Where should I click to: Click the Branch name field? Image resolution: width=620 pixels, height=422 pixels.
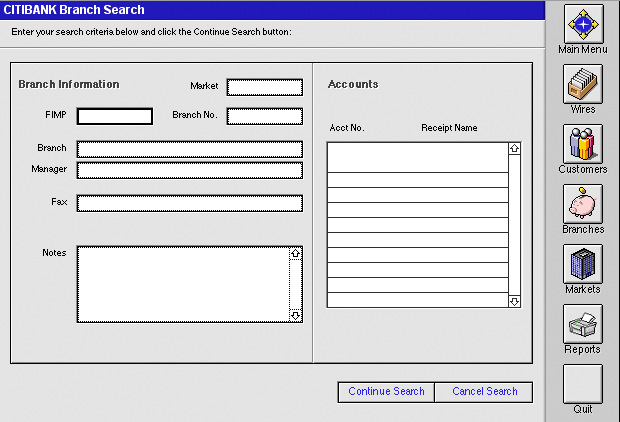click(190, 149)
